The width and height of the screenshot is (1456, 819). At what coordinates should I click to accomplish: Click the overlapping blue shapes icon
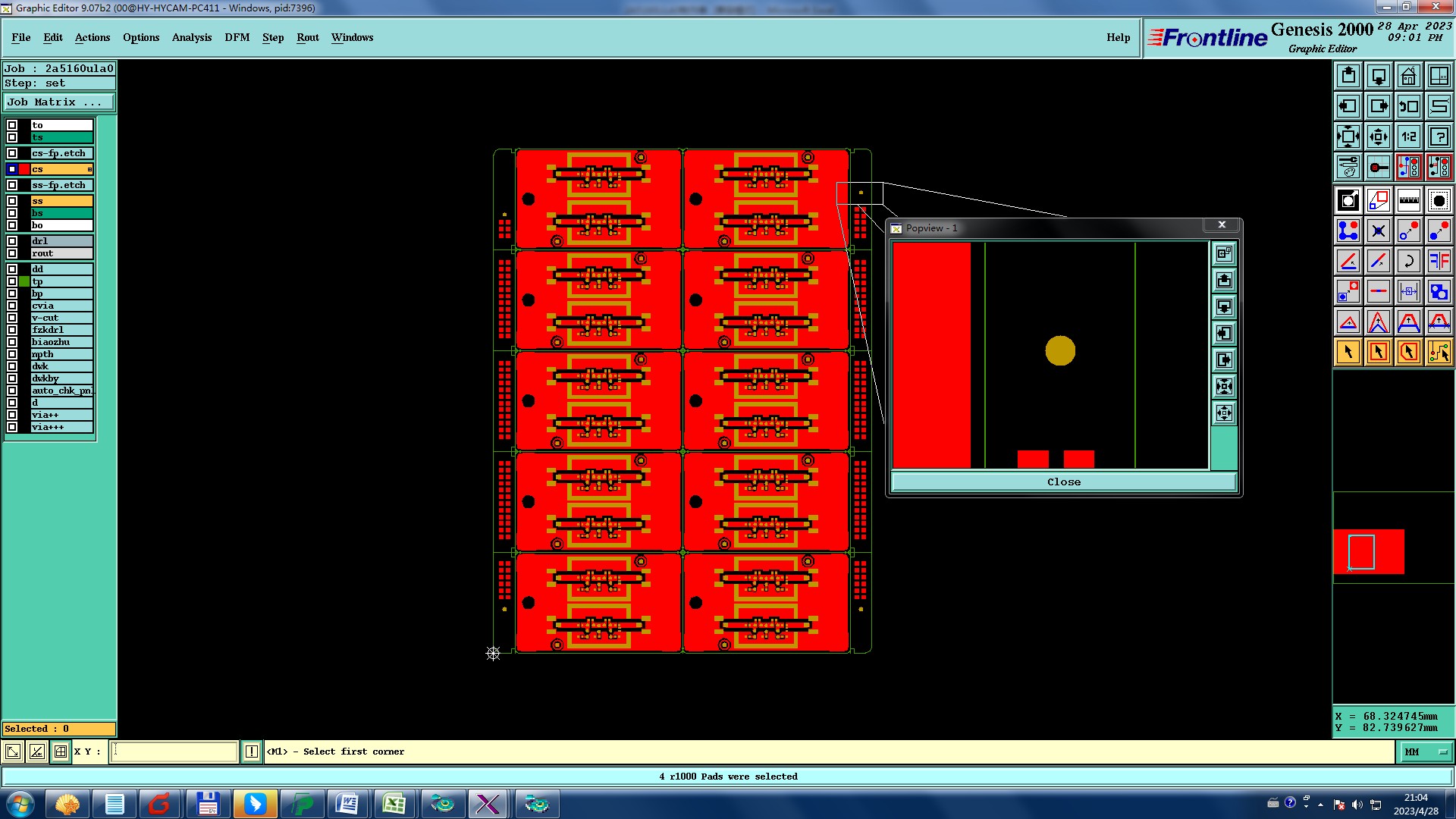pyautogui.click(x=1439, y=291)
